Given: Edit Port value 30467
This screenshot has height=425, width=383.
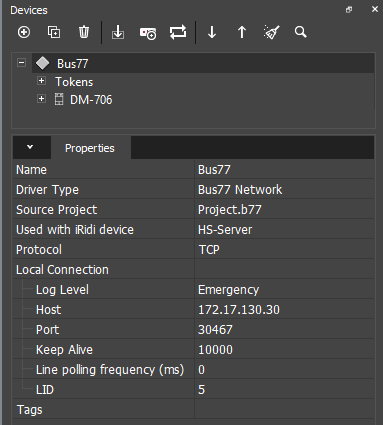Looking at the screenshot, I should pos(284,330).
